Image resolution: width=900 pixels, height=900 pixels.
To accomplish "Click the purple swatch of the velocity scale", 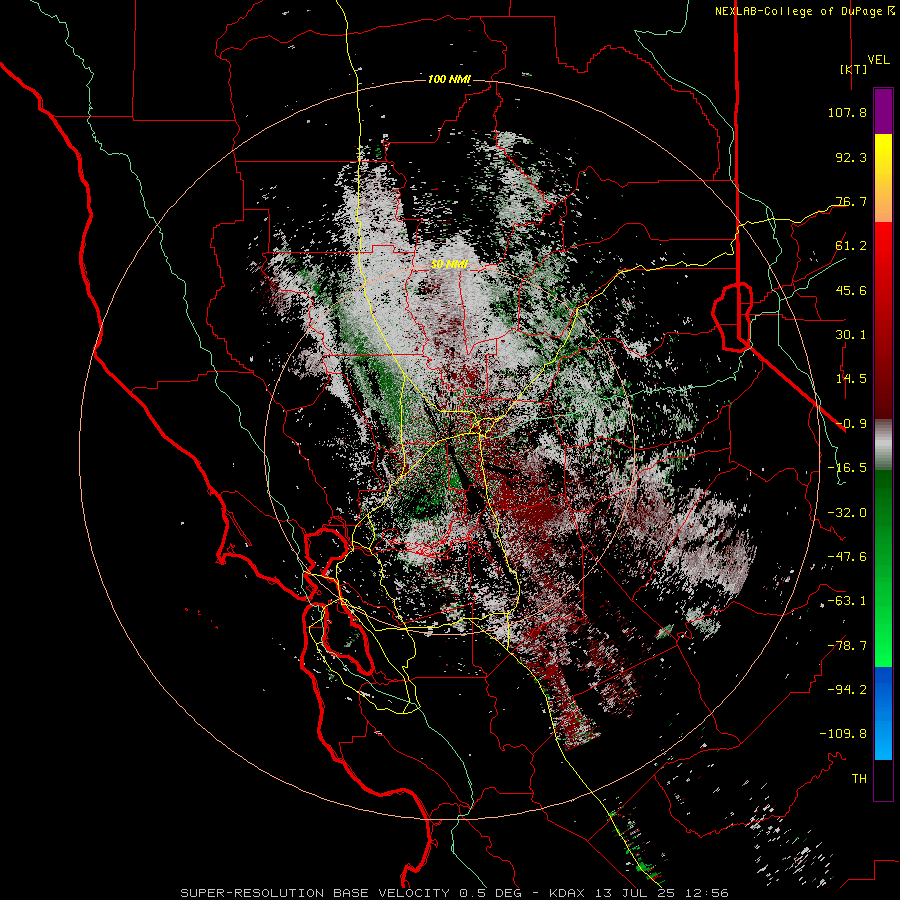I will click(x=883, y=112).
